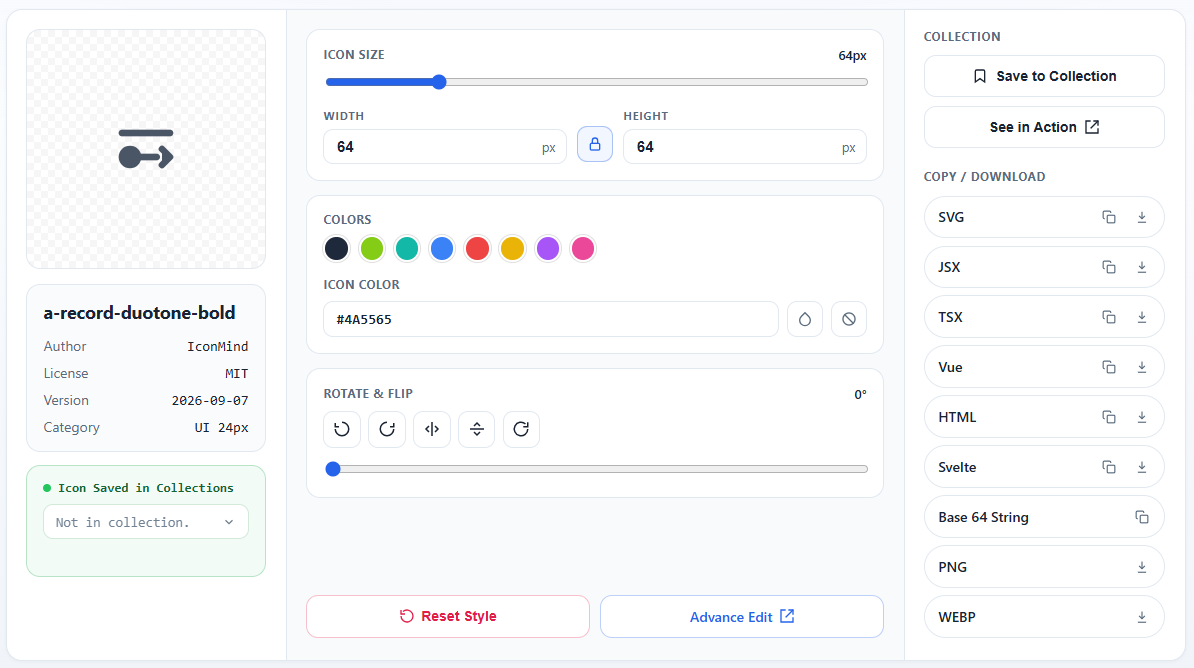Download the SVG file

tap(1141, 217)
